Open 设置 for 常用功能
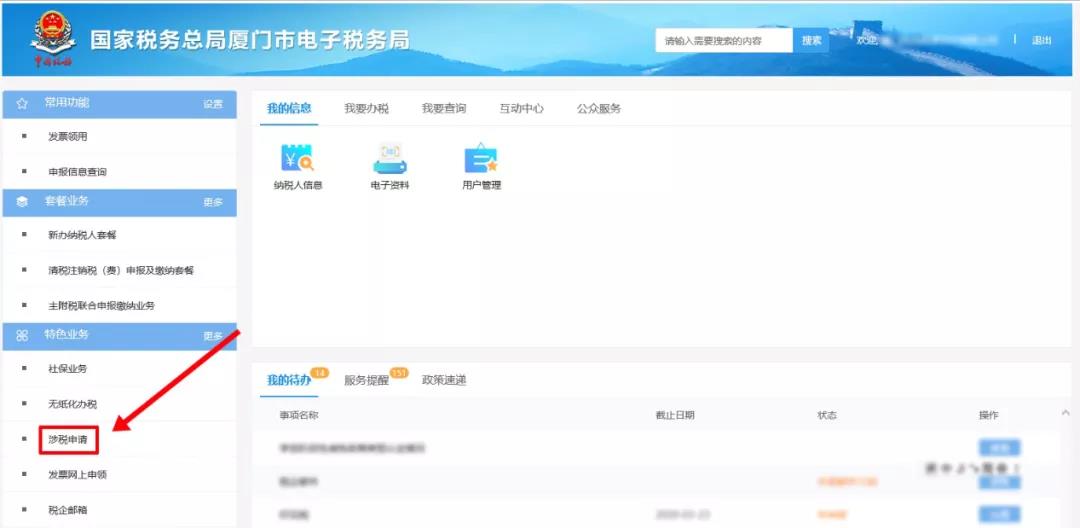1080x528 pixels. pyautogui.click(x=213, y=105)
